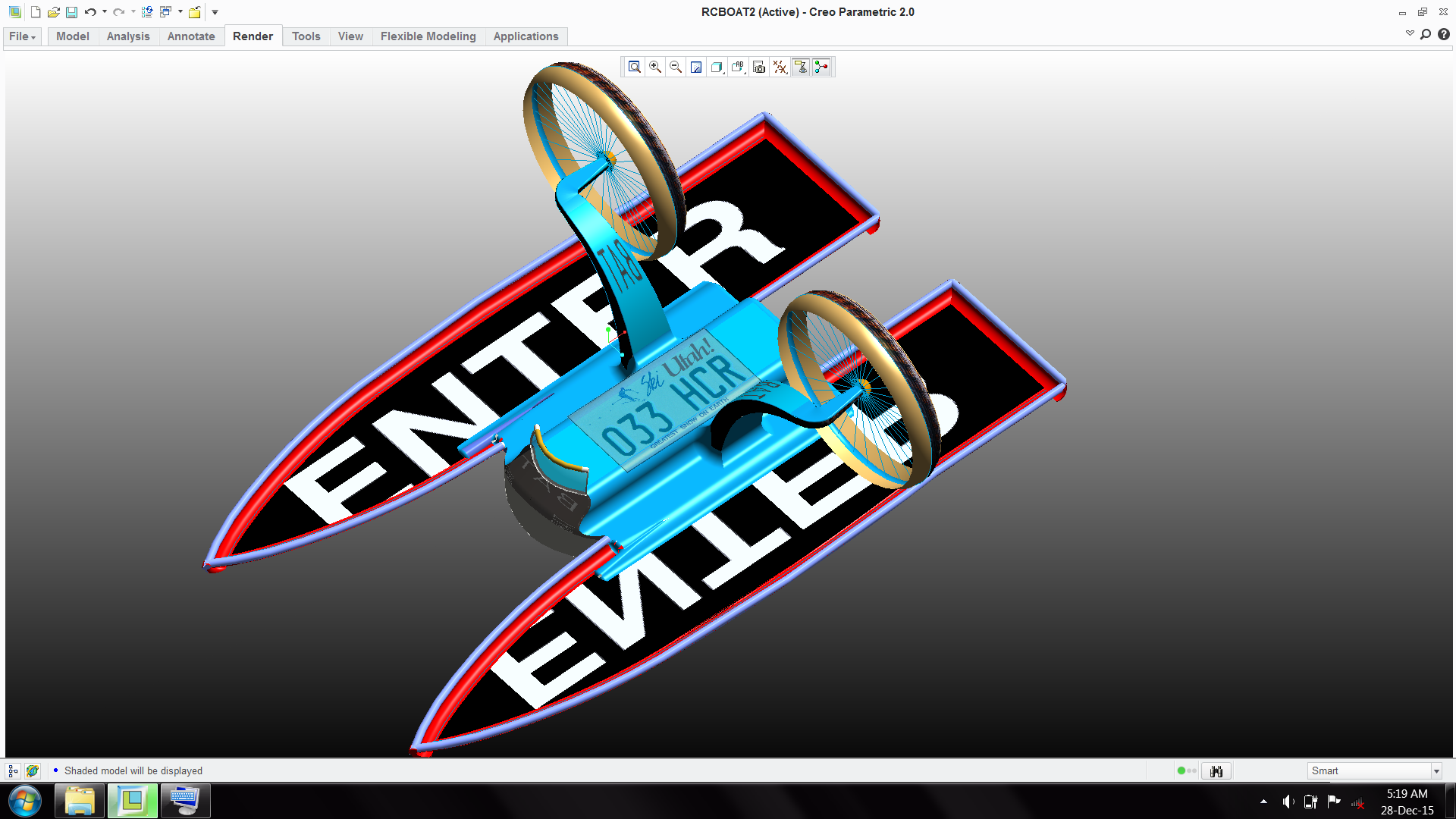This screenshot has height=819, width=1456.
Task: Show hidden system tray icons
Action: 1263,802
